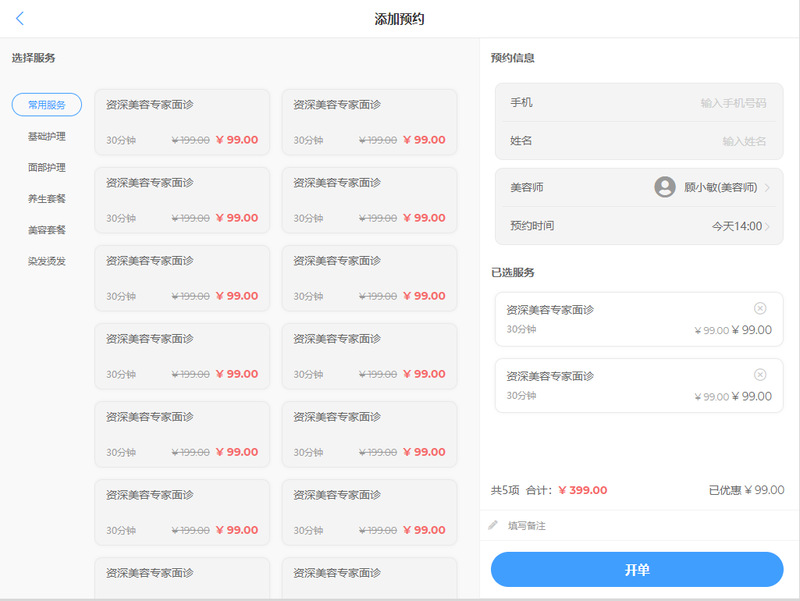Viewport: 800px width, 601px height.
Task: Click the 姓名 name input field
Action: click(x=639, y=141)
